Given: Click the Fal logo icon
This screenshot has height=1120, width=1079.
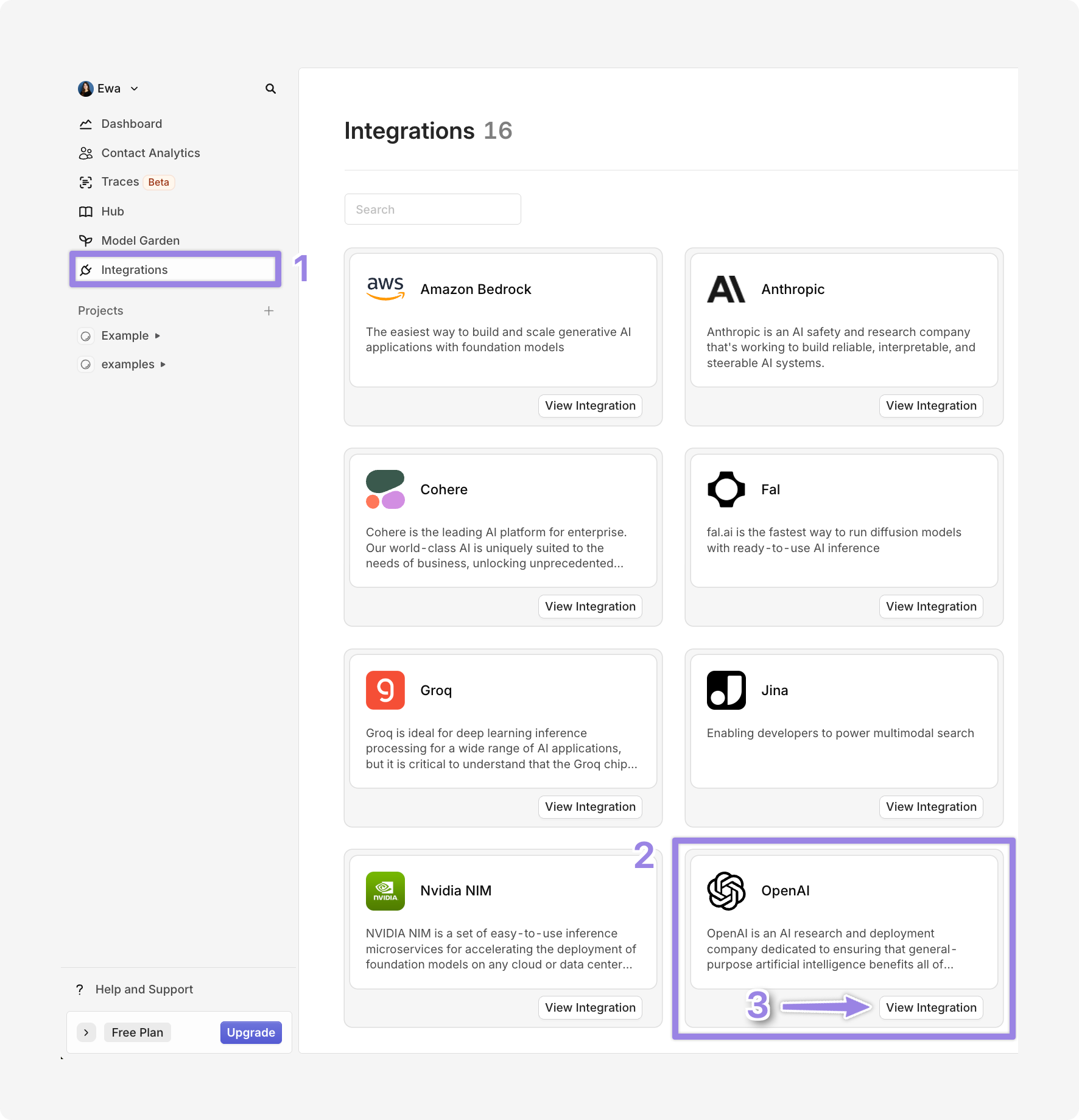Looking at the screenshot, I should 726,489.
